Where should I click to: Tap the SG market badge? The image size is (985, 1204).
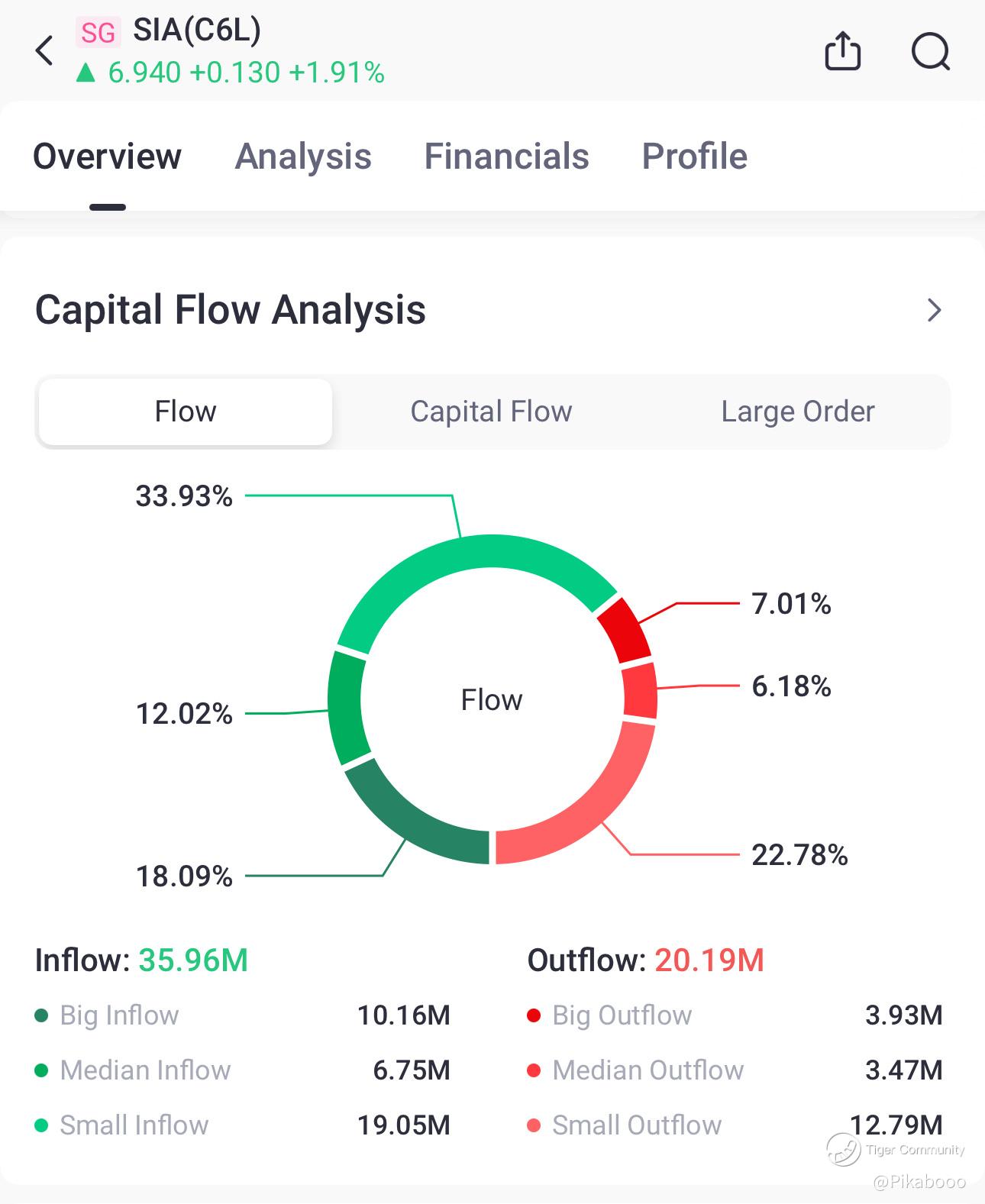98,32
